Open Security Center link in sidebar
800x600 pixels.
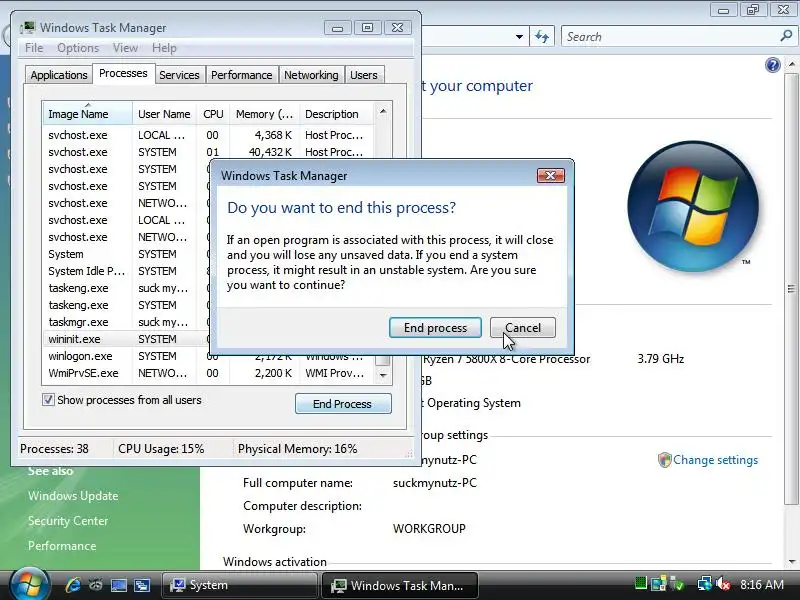[x=68, y=520]
